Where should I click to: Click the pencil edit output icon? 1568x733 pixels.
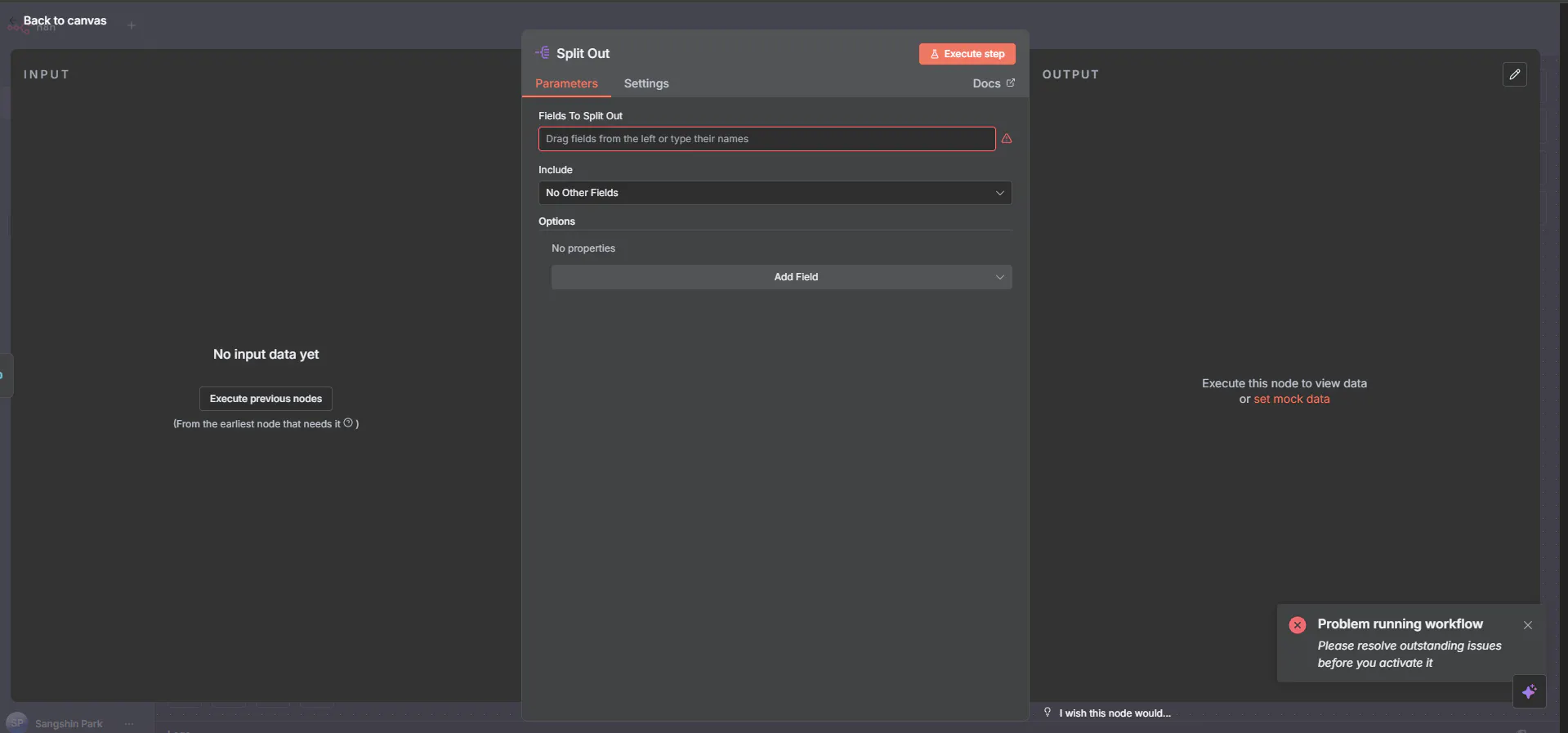click(x=1514, y=74)
